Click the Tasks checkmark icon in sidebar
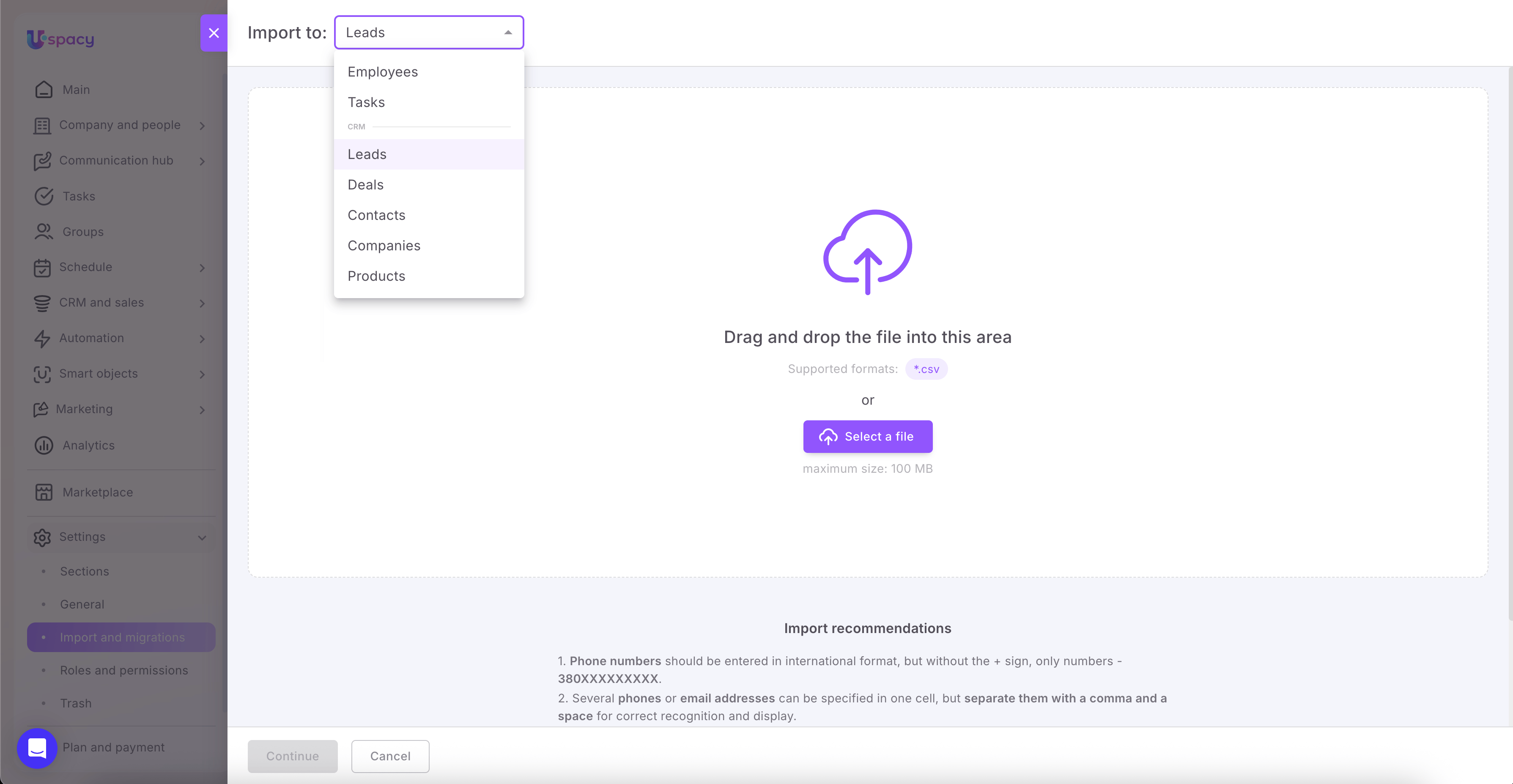 pos(44,196)
